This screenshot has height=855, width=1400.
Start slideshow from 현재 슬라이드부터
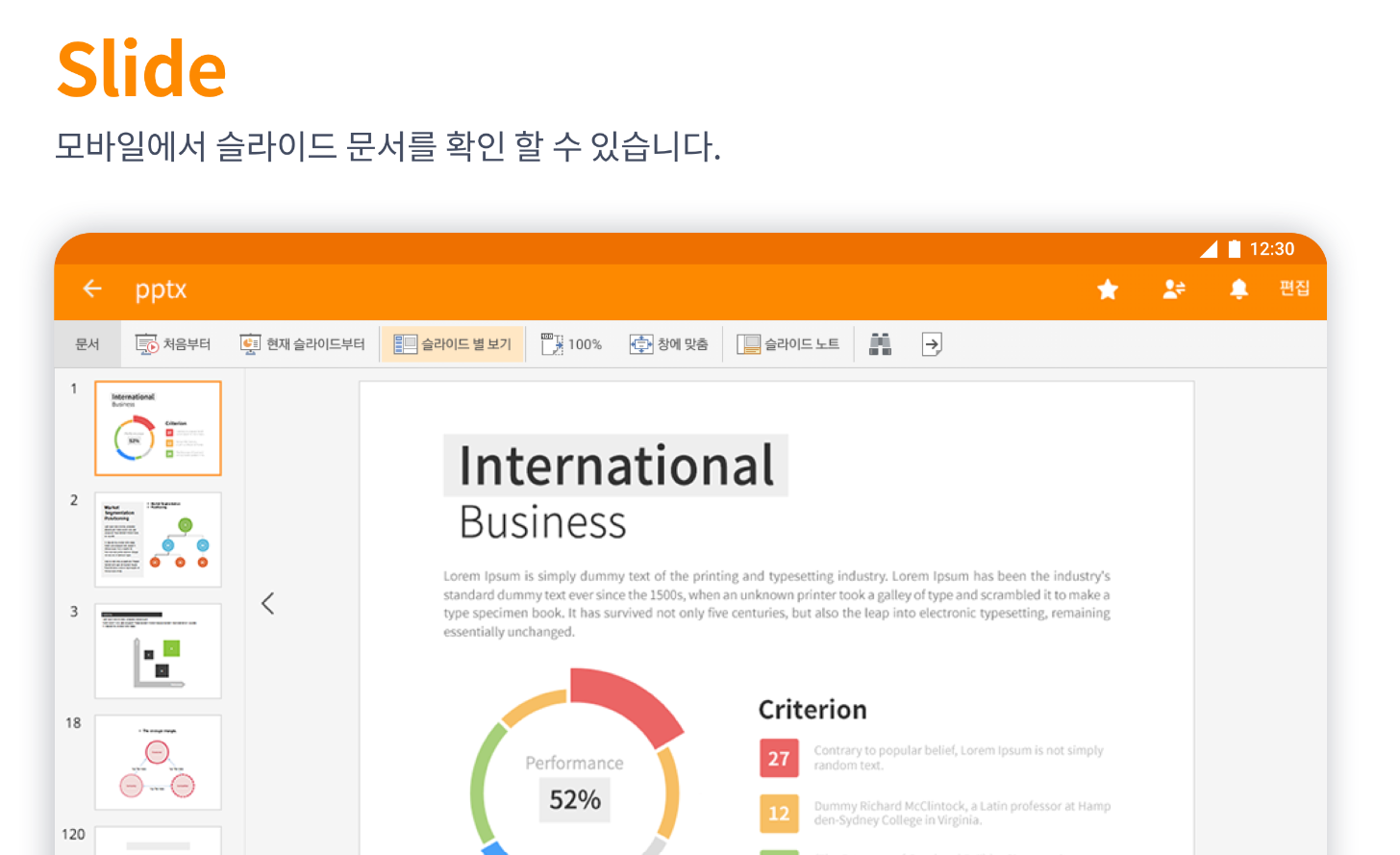click(302, 344)
